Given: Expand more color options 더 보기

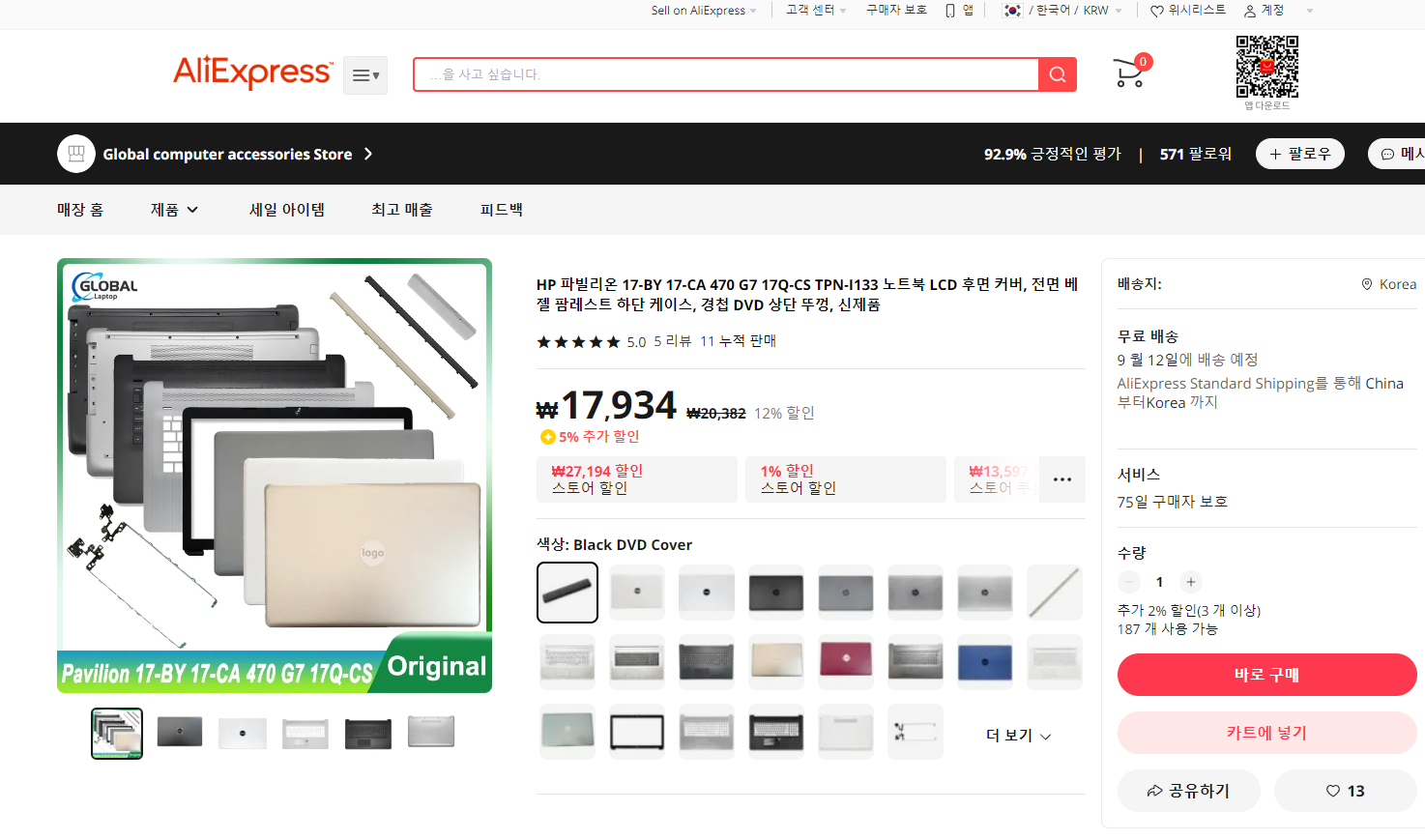Looking at the screenshot, I should (1018, 736).
